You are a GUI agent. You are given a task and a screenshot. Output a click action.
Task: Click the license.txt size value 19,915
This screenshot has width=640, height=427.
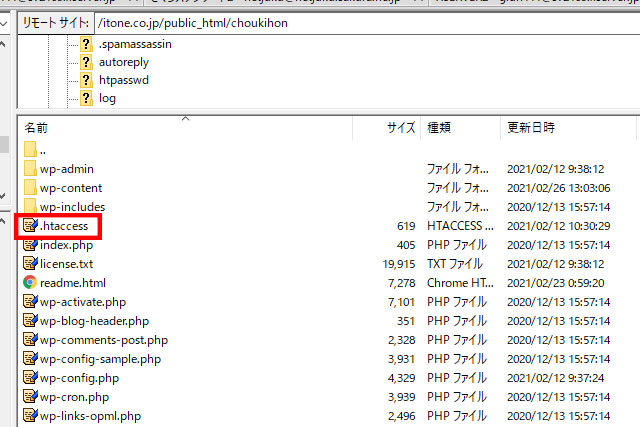(x=399, y=264)
